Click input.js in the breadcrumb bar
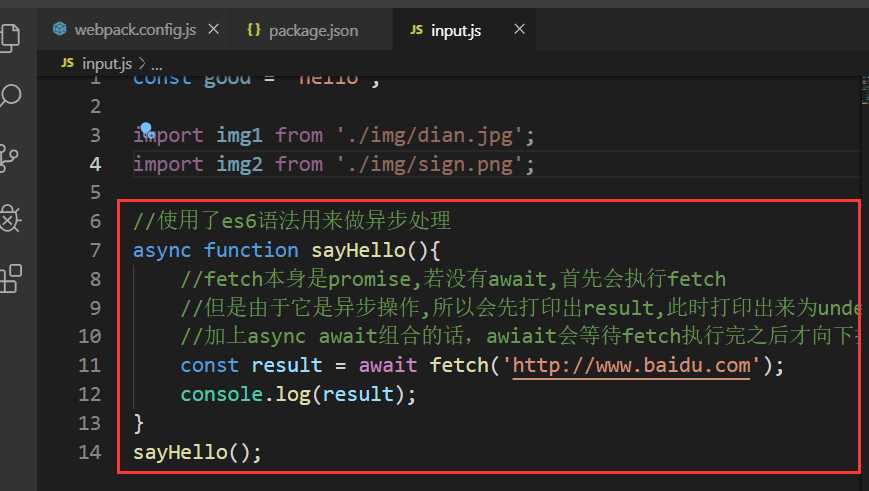 click(x=106, y=64)
